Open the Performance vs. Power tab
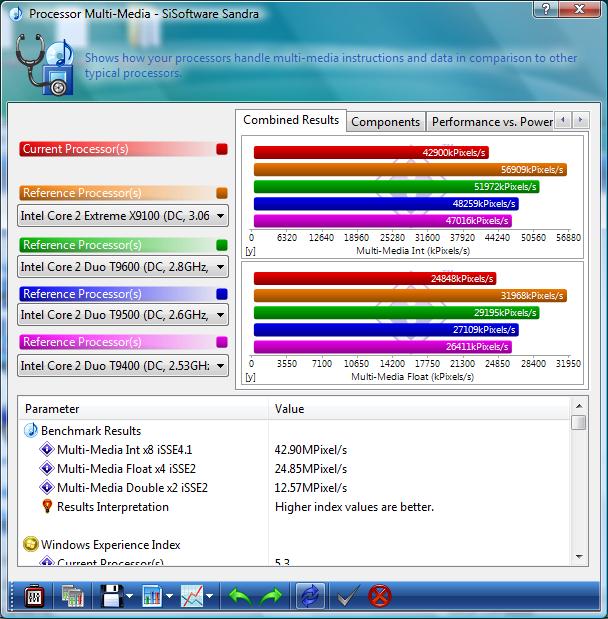Screen dimensions: 608x619 (492, 122)
